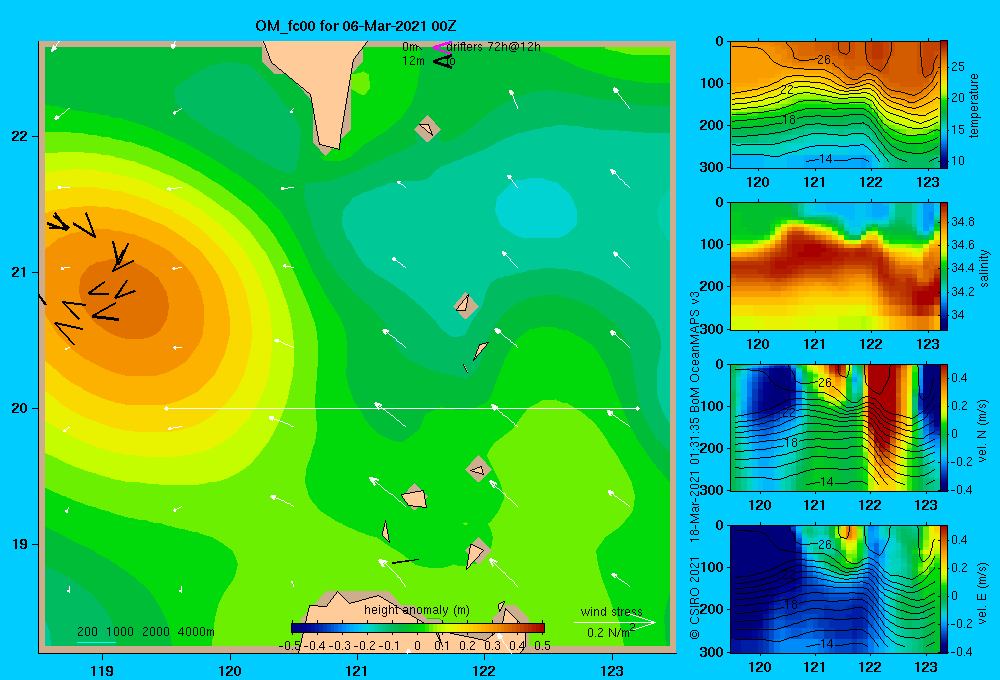Click latitude label 21 on main map axis
The image size is (1000, 680).
(20, 272)
